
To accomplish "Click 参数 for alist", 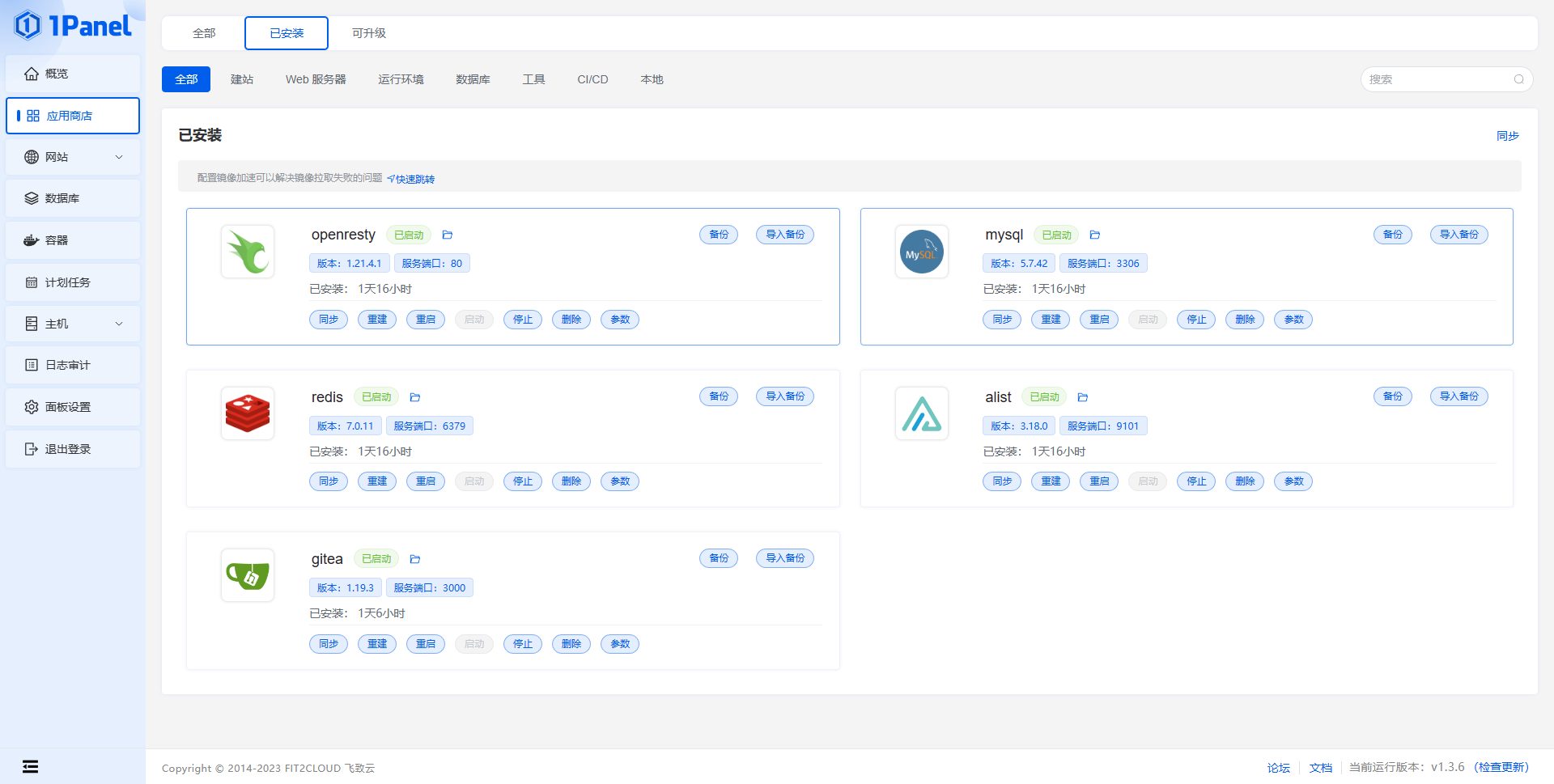I will point(1293,481).
